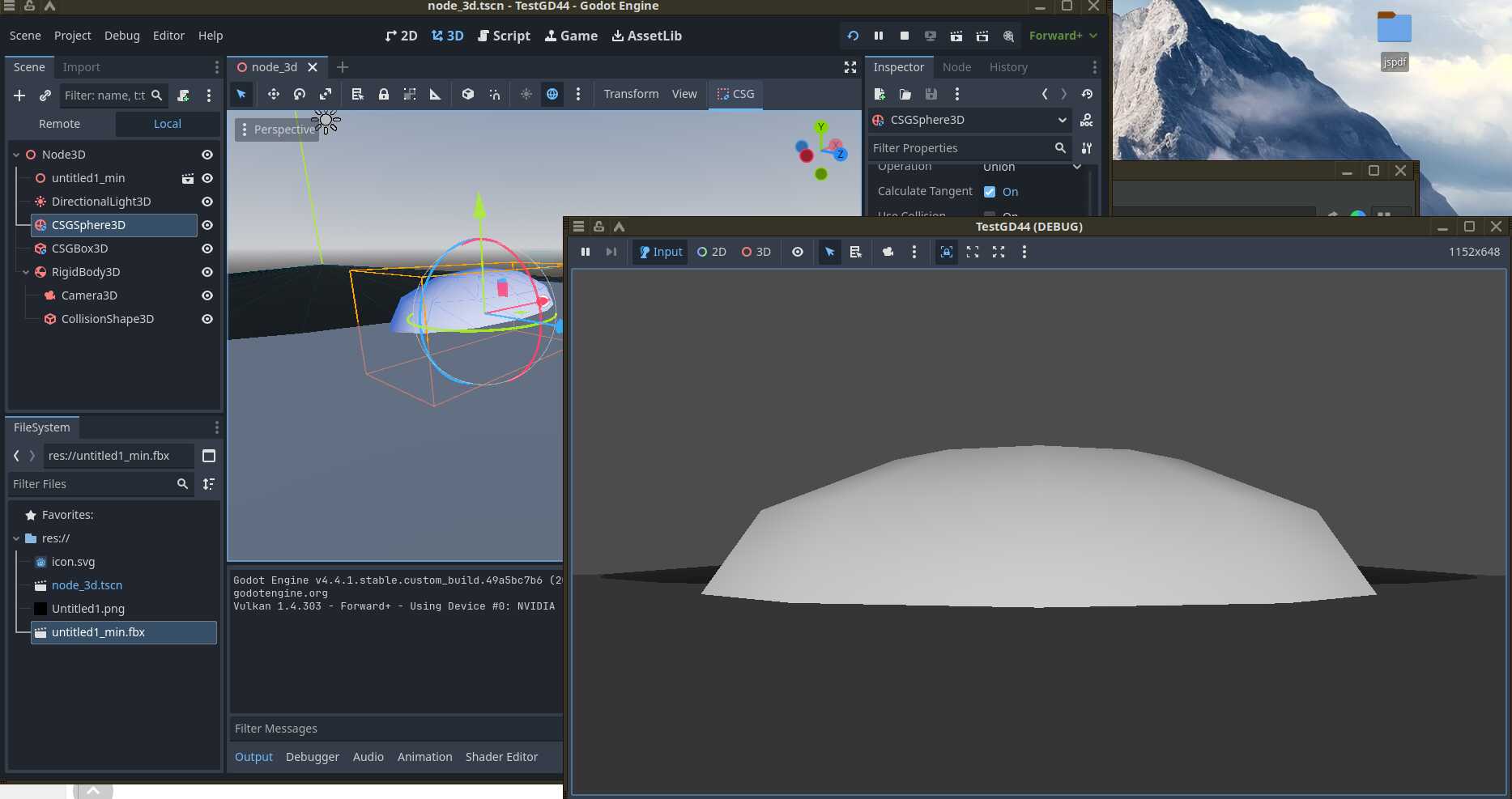
Task: Switch to the Debugger bottom panel tab
Action: [313, 757]
